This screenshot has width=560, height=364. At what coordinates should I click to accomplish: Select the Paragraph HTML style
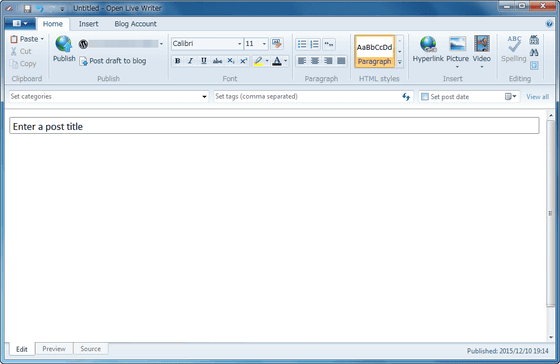pos(374,51)
